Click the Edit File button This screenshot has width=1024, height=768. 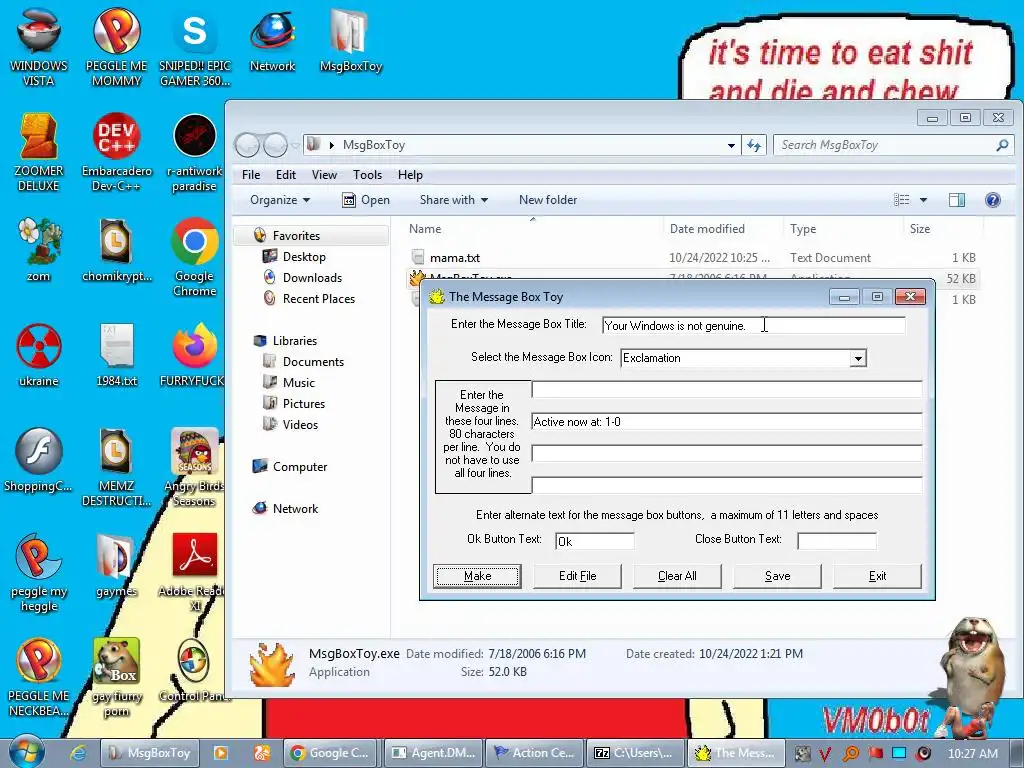pos(577,576)
